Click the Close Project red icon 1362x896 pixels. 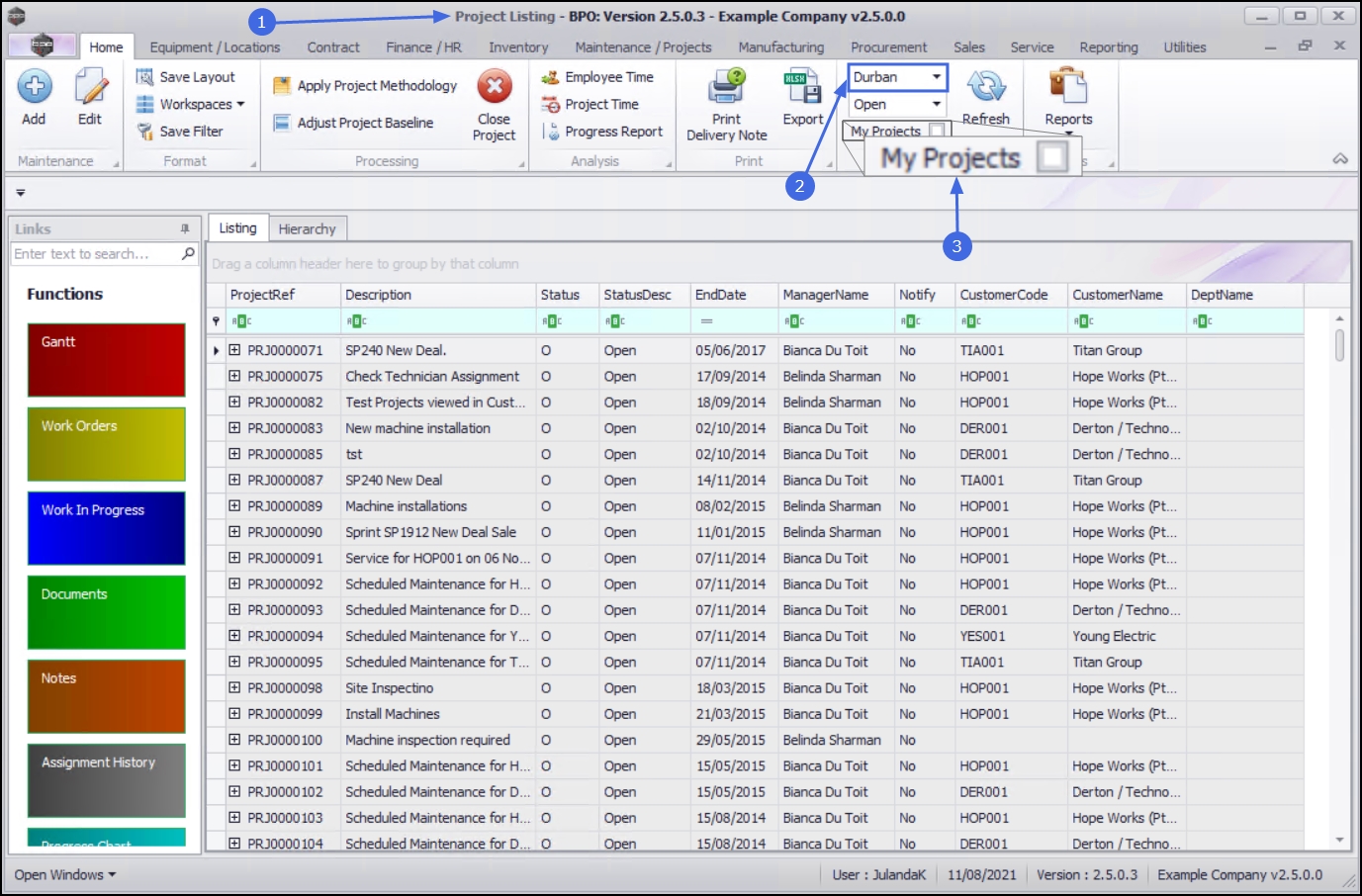(x=494, y=88)
